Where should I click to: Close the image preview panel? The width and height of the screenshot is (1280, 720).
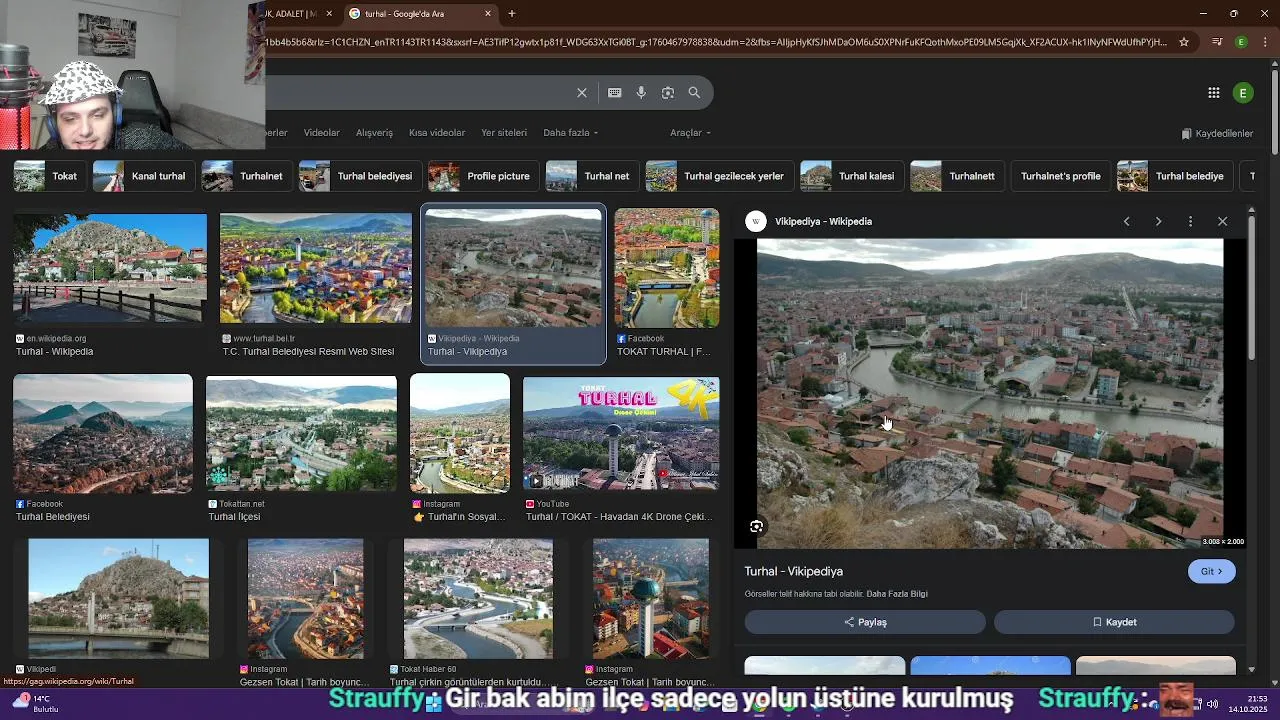click(1222, 222)
